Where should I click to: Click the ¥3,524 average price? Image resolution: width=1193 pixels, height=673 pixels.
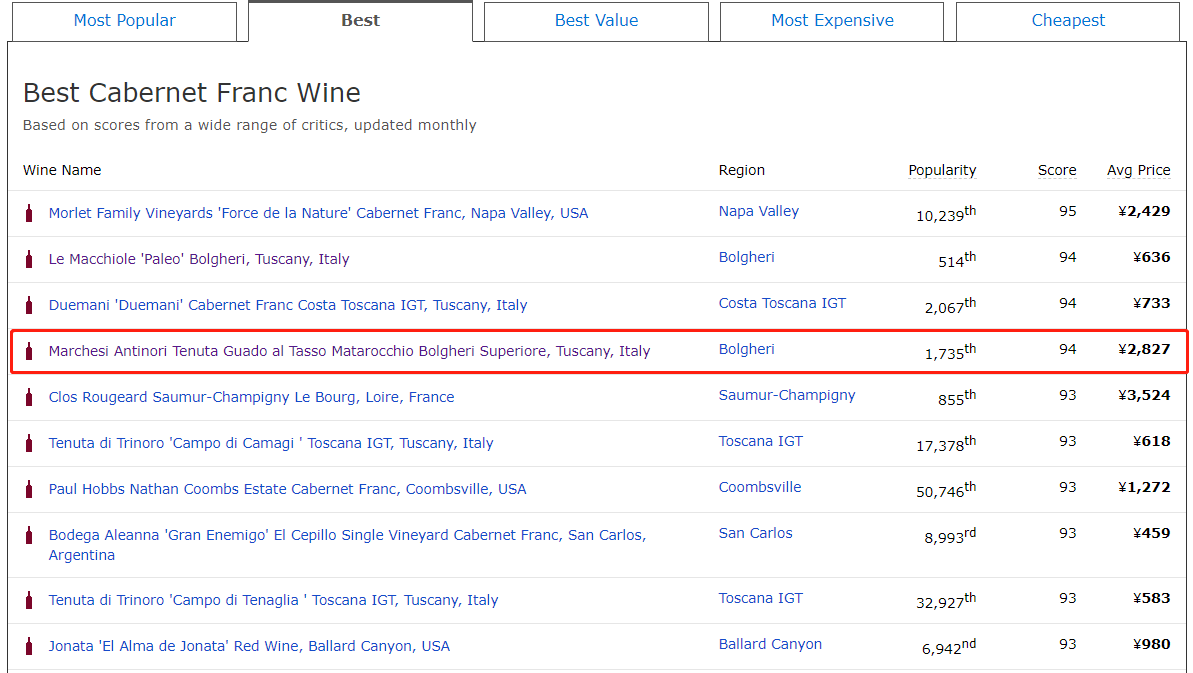point(1144,395)
